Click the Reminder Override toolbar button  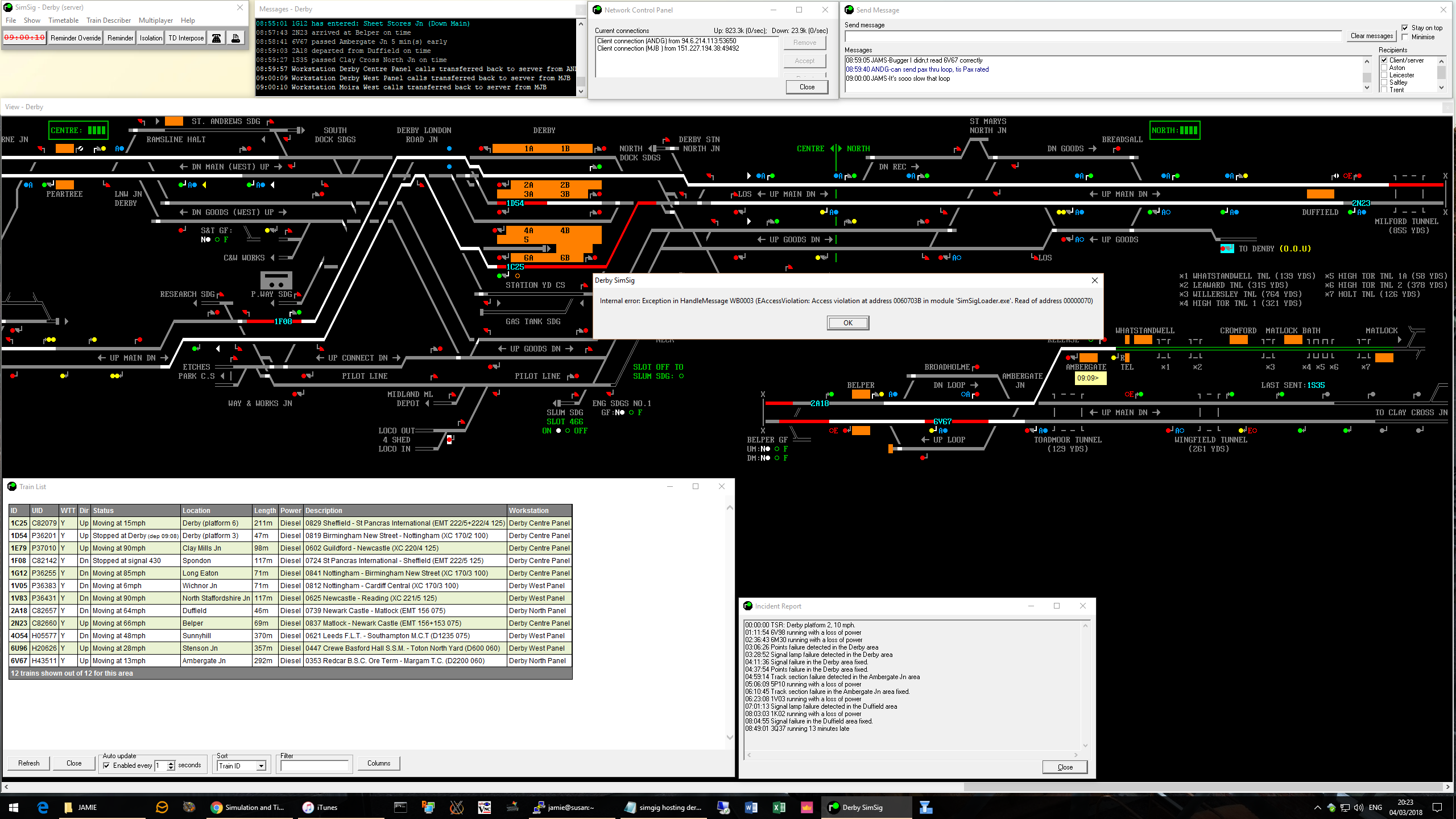76,38
